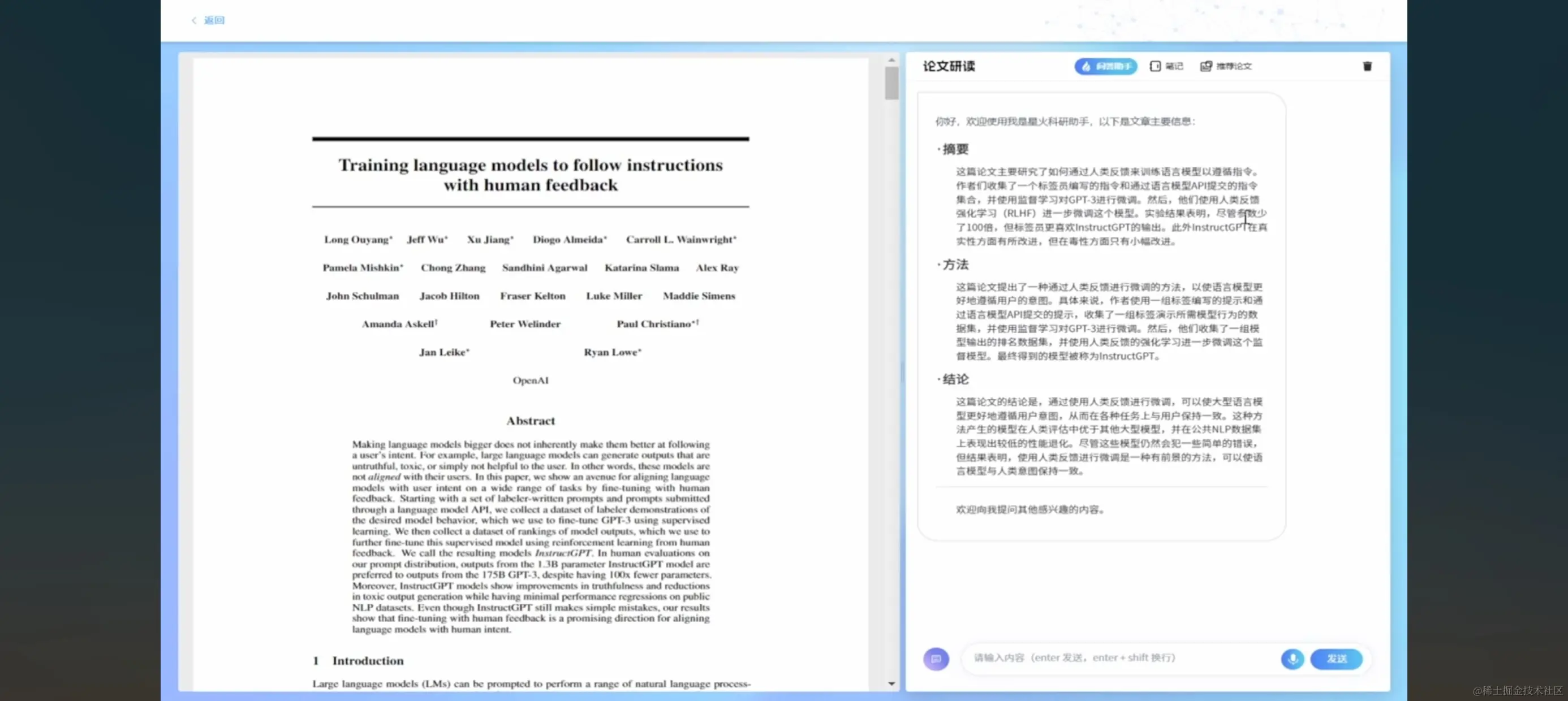Click the PDF scrollbar up arrow
Image resolution: width=1568 pixels, height=701 pixels.
point(891,60)
